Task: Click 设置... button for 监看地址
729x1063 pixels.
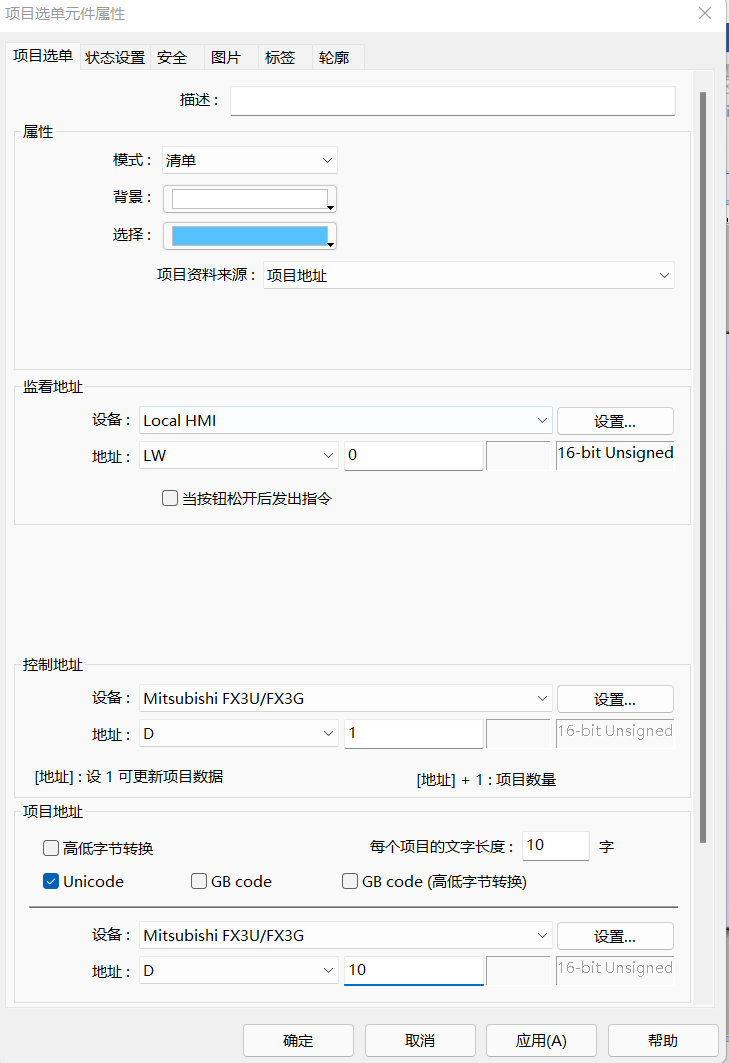Action: click(615, 420)
